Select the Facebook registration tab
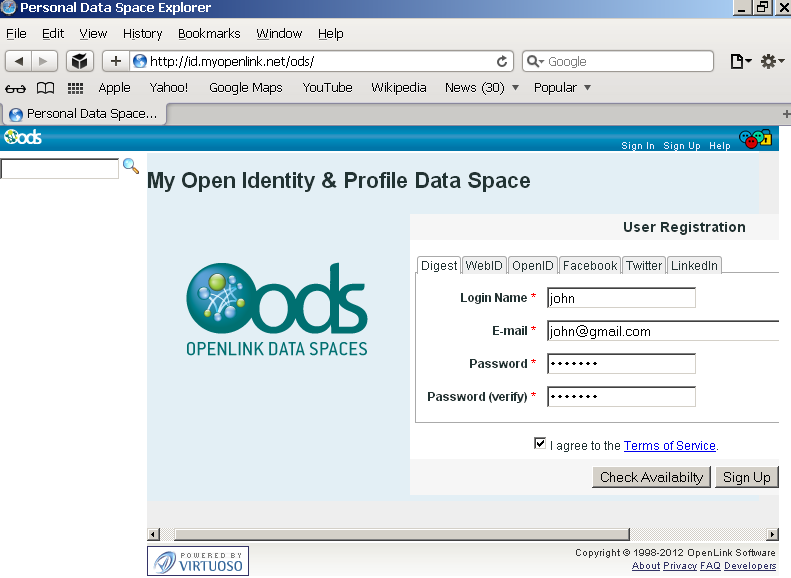791x578 pixels. (x=589, y=265)
